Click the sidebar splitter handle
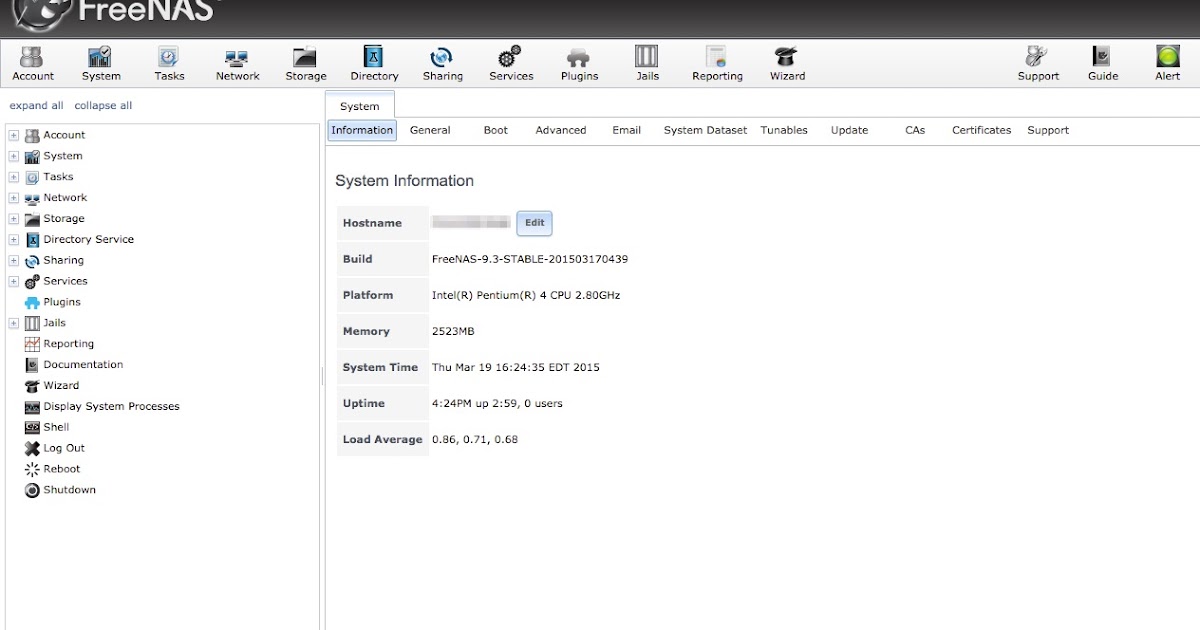 point(322,375)
